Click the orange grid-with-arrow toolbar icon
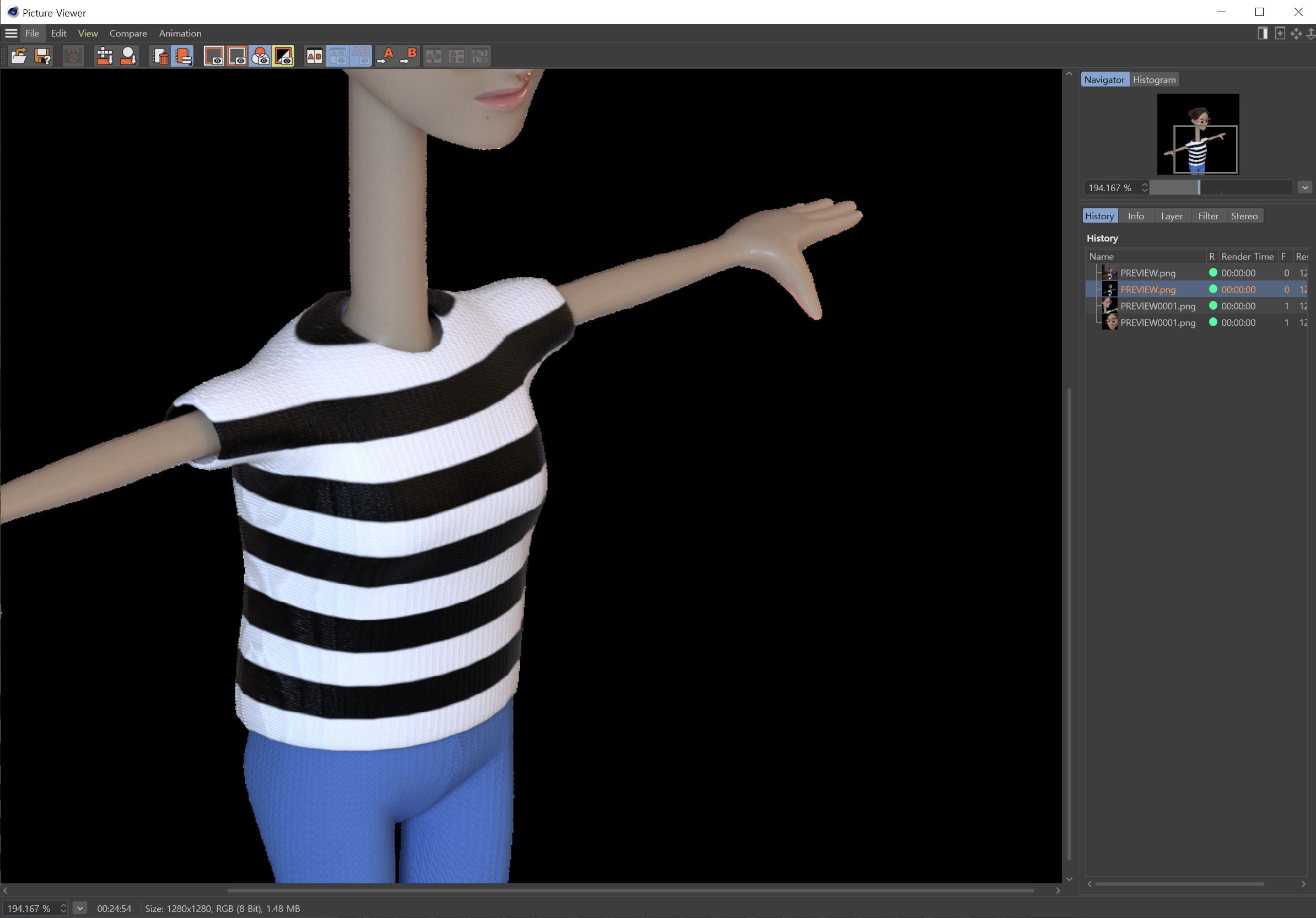Viewport: 1316px width, 918px height. (104, 56)
